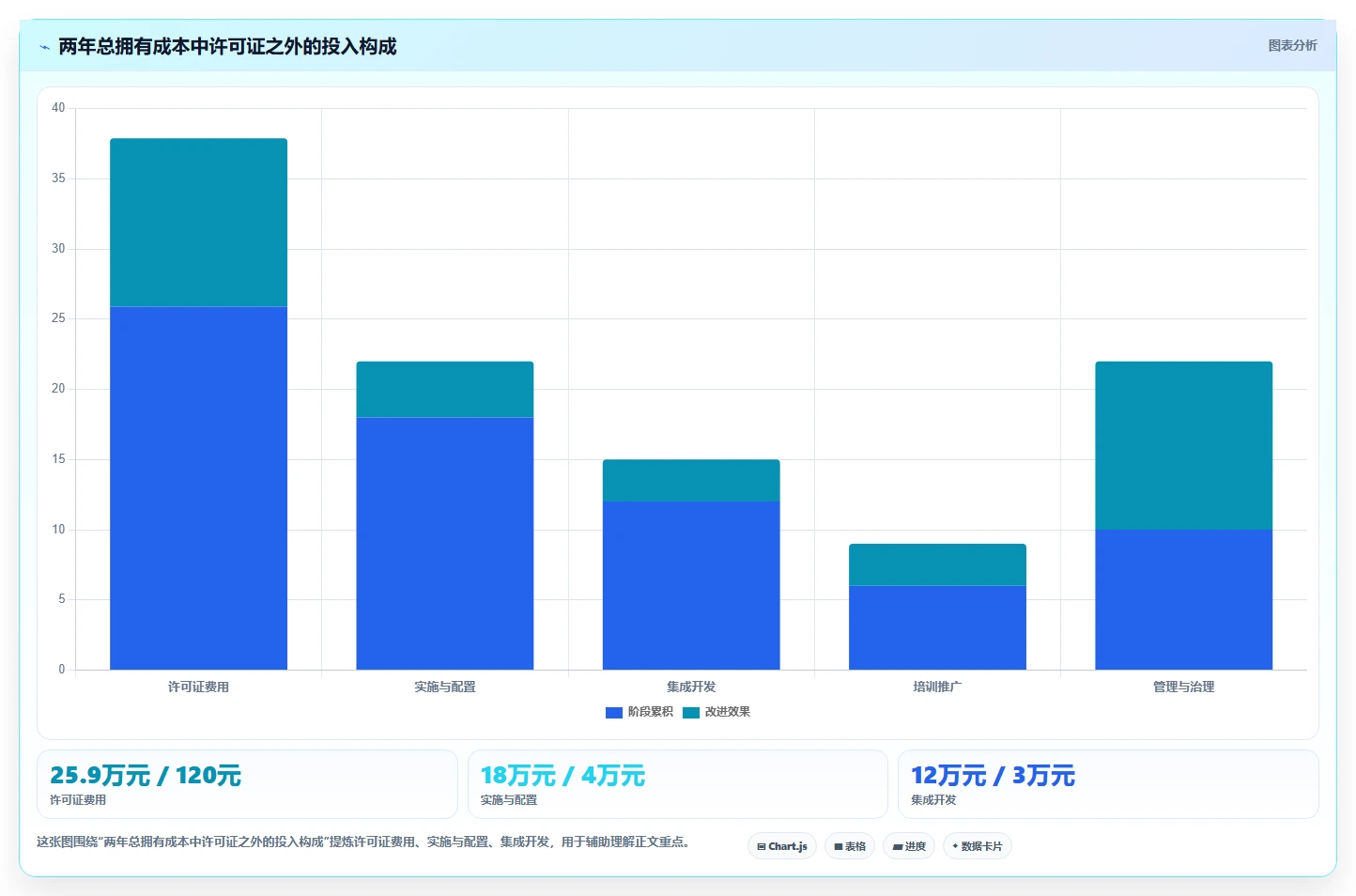Click the blue 集成开发 bar segment
This screenshot has height=896, width=1356.
[x=691, y=585]
